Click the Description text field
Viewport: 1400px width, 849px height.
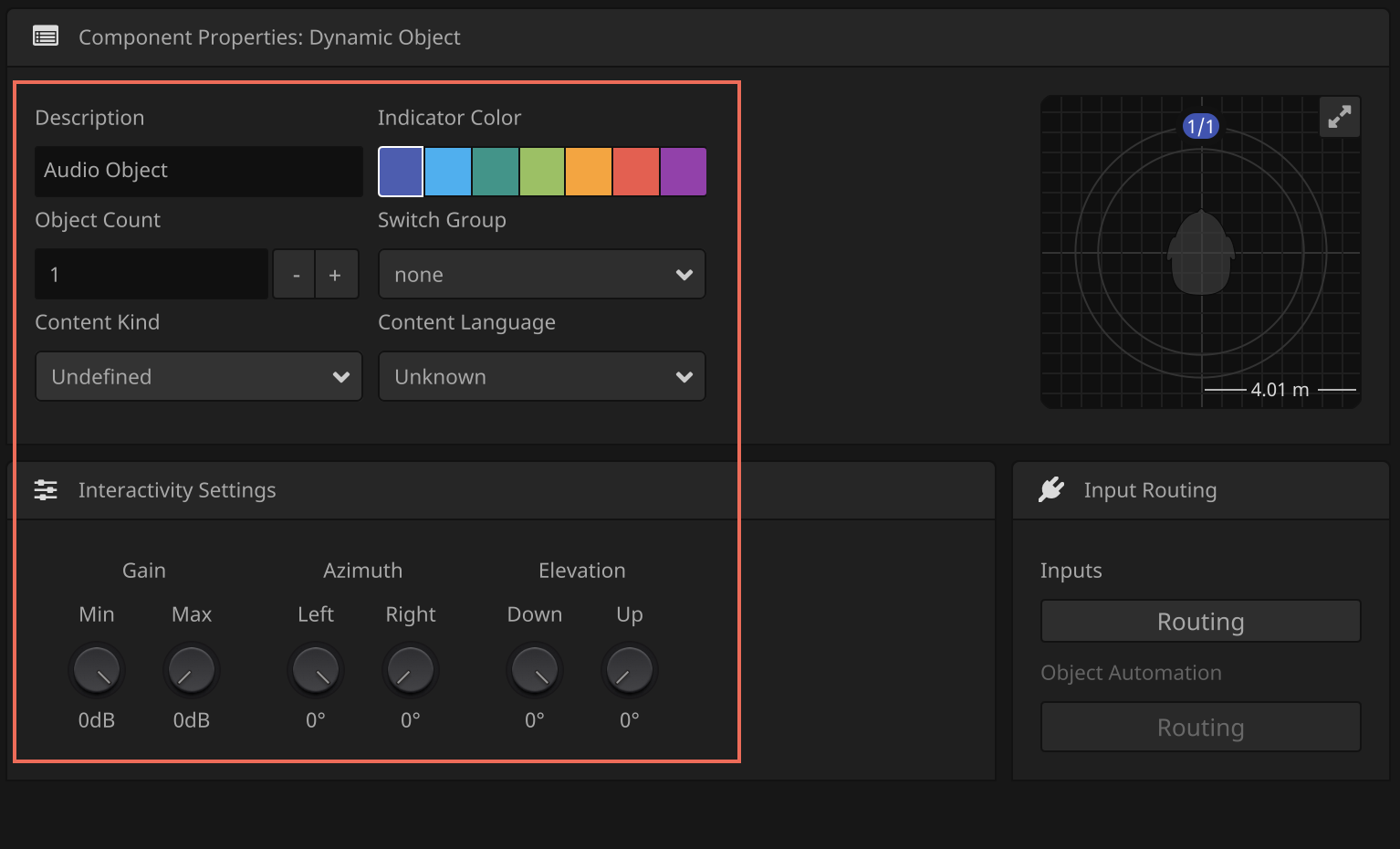point(198,171)
